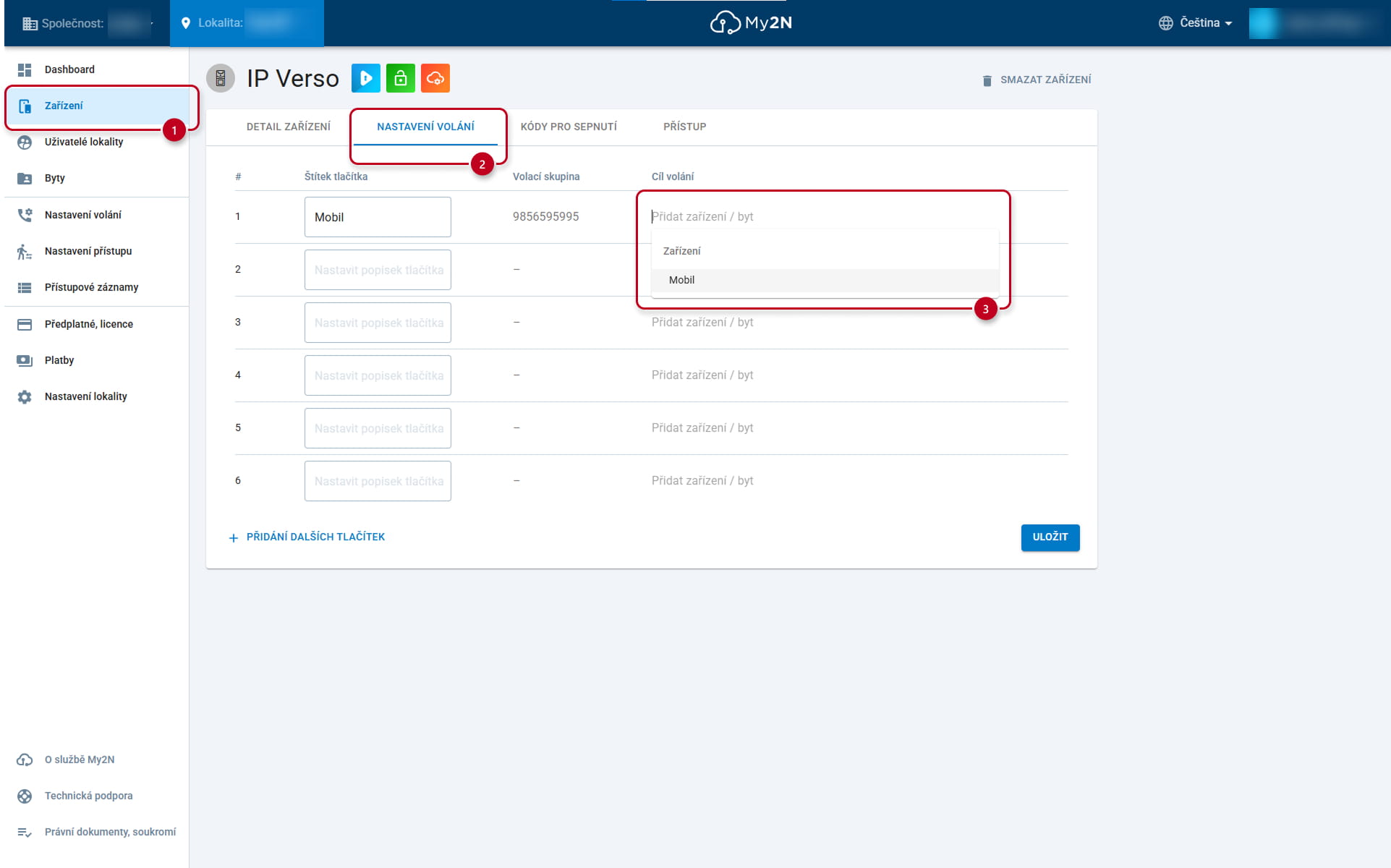
Task: Click button label field in row 2
Action: point(378,270)
